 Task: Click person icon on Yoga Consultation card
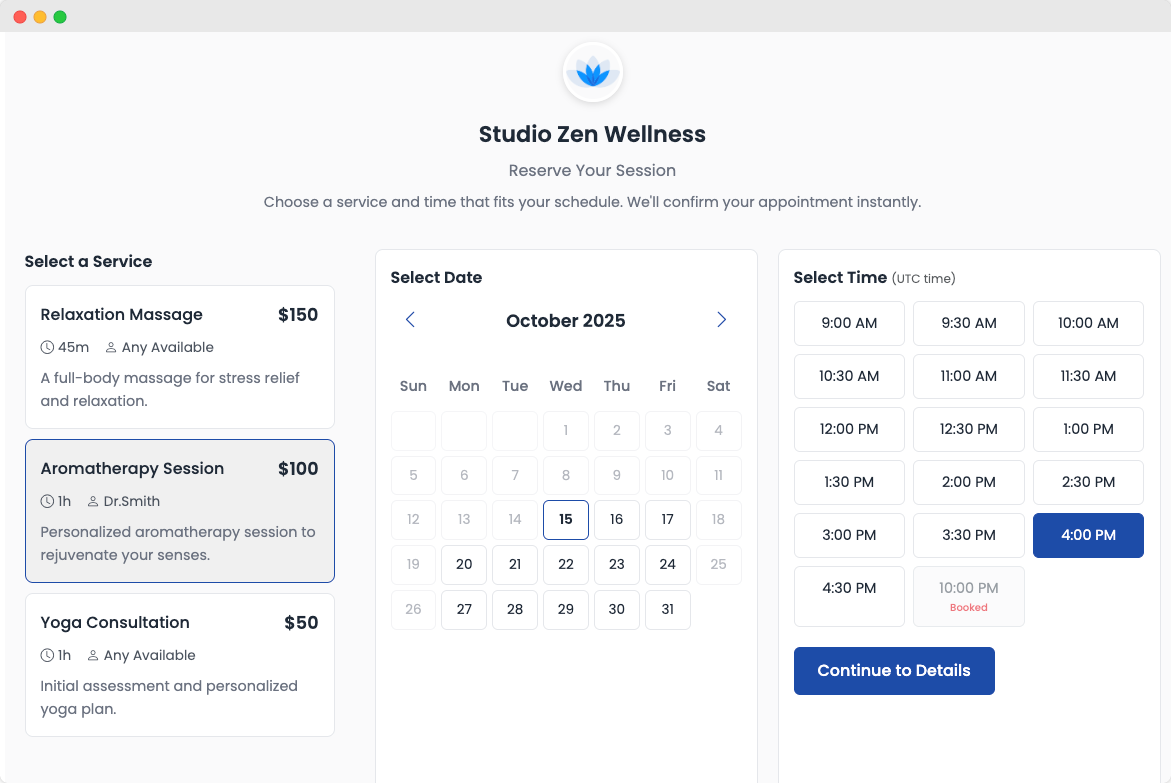pos(93,656)
